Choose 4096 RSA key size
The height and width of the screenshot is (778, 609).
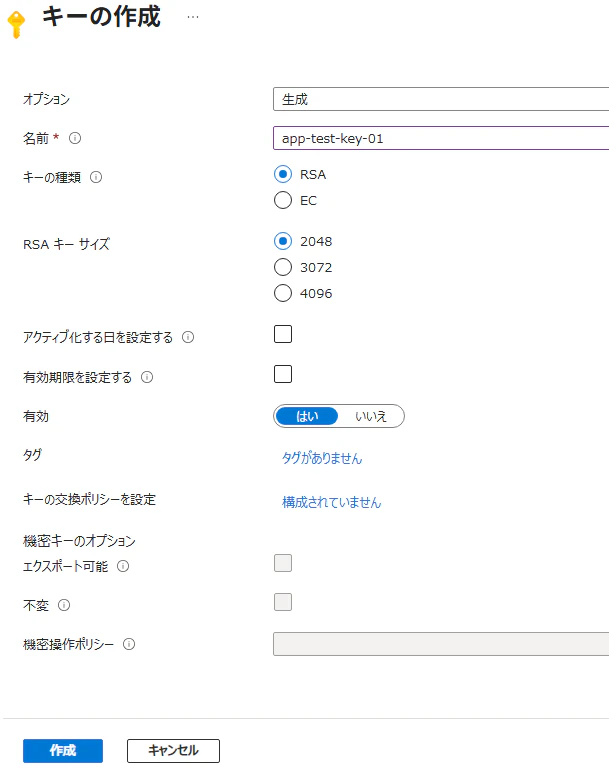click(x=283, y=293)
